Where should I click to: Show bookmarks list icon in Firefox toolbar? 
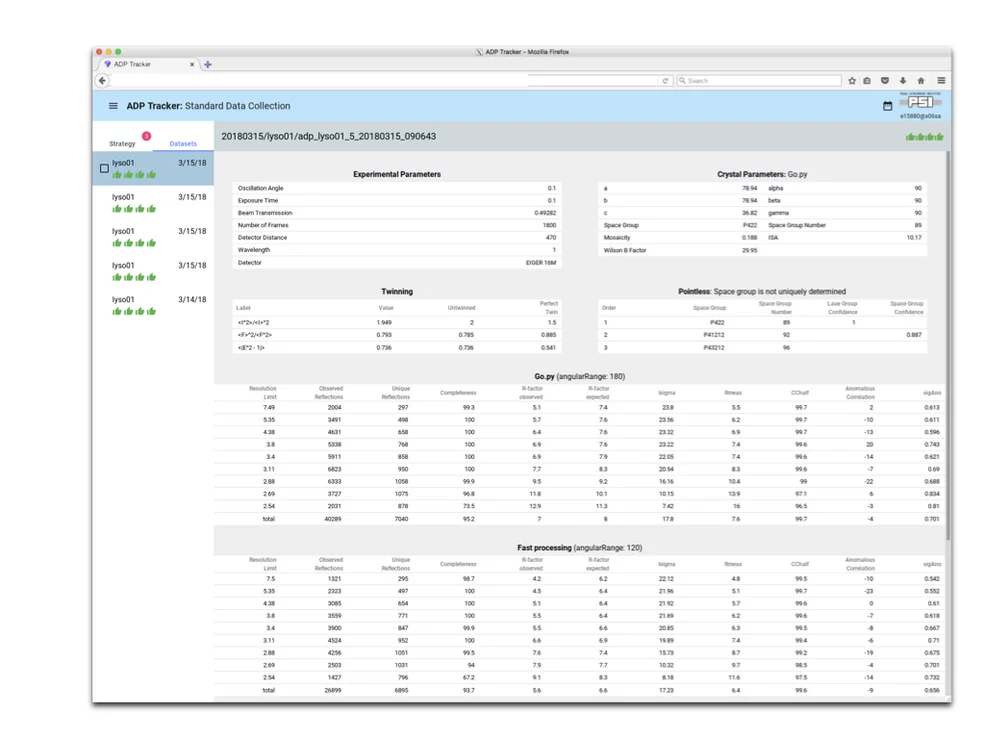pyautogui.click(x=867, y=80)
